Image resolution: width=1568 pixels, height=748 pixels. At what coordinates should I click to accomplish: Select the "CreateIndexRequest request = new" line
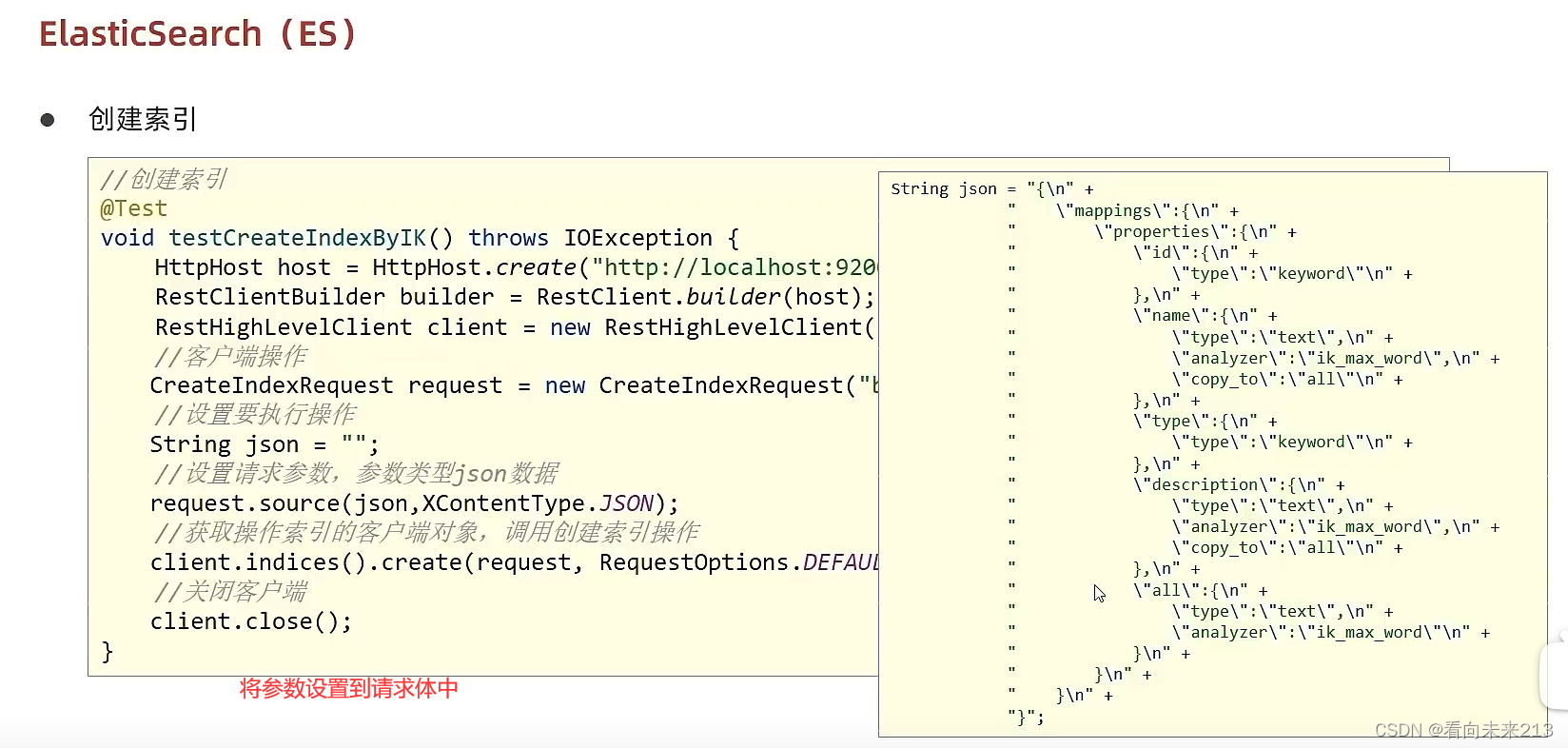point(514,385)
